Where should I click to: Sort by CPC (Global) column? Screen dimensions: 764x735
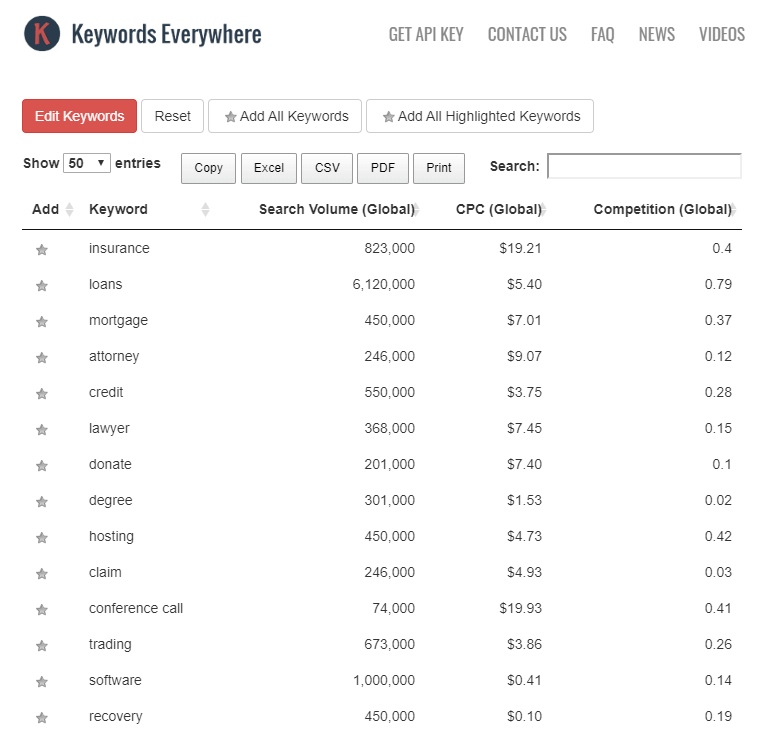500,210
